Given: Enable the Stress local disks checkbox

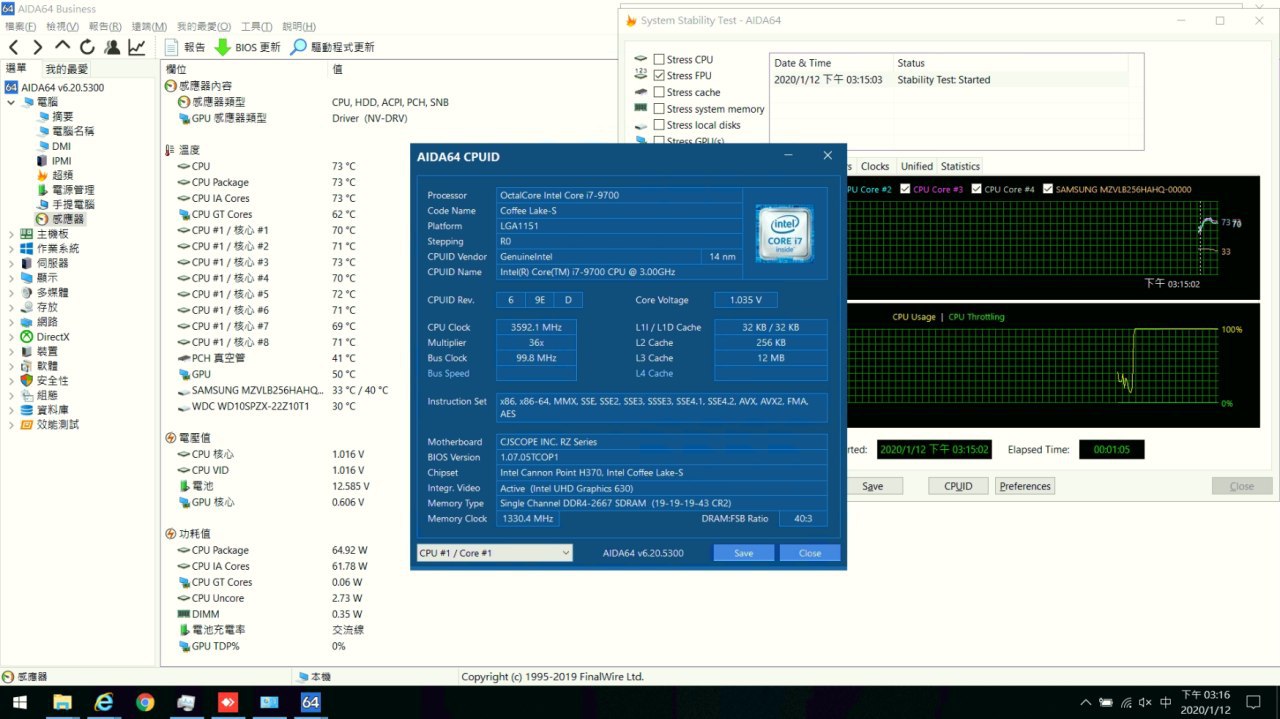Looking at the screenshot, I should tap(659, 125).
